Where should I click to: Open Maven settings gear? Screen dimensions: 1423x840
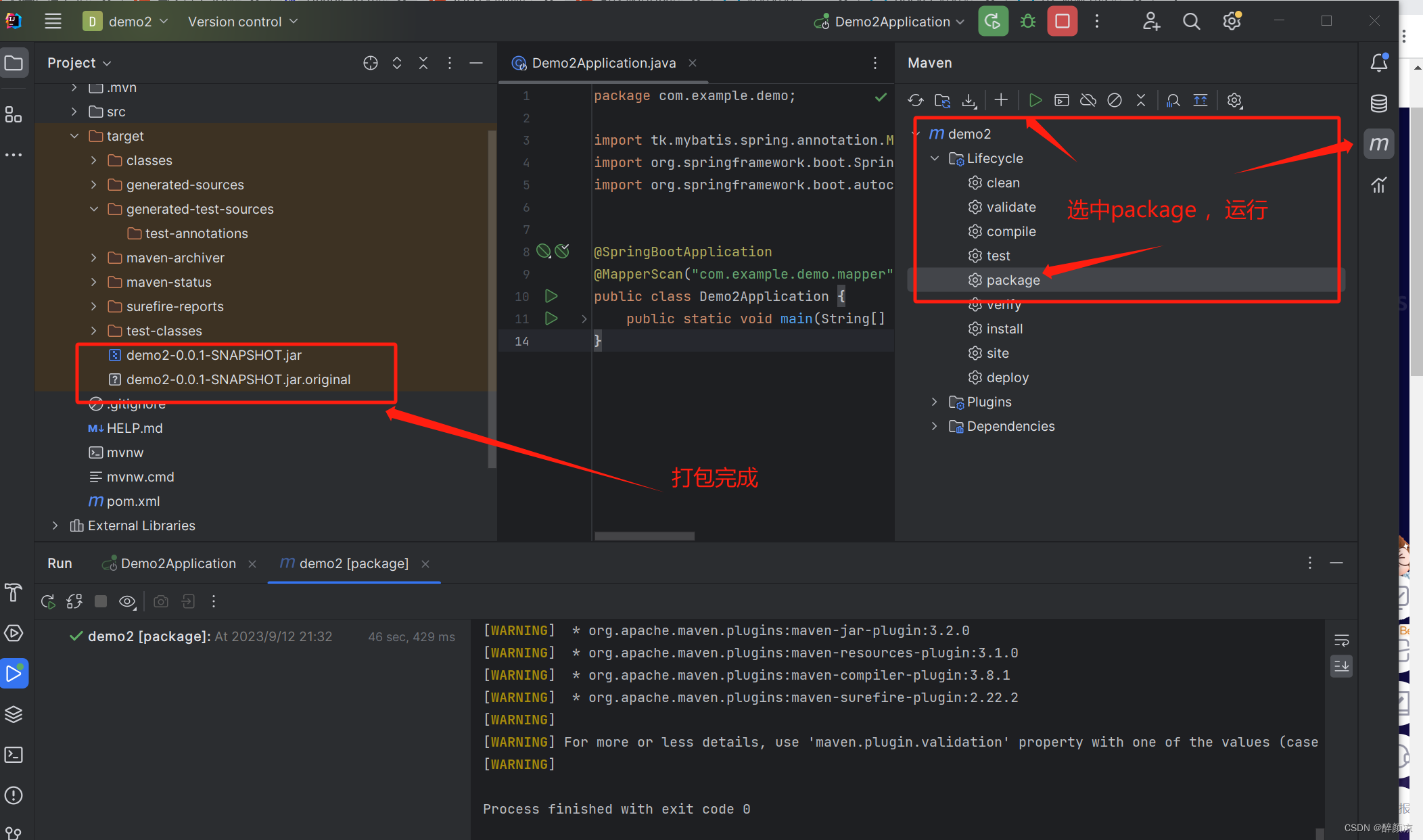1234,101
